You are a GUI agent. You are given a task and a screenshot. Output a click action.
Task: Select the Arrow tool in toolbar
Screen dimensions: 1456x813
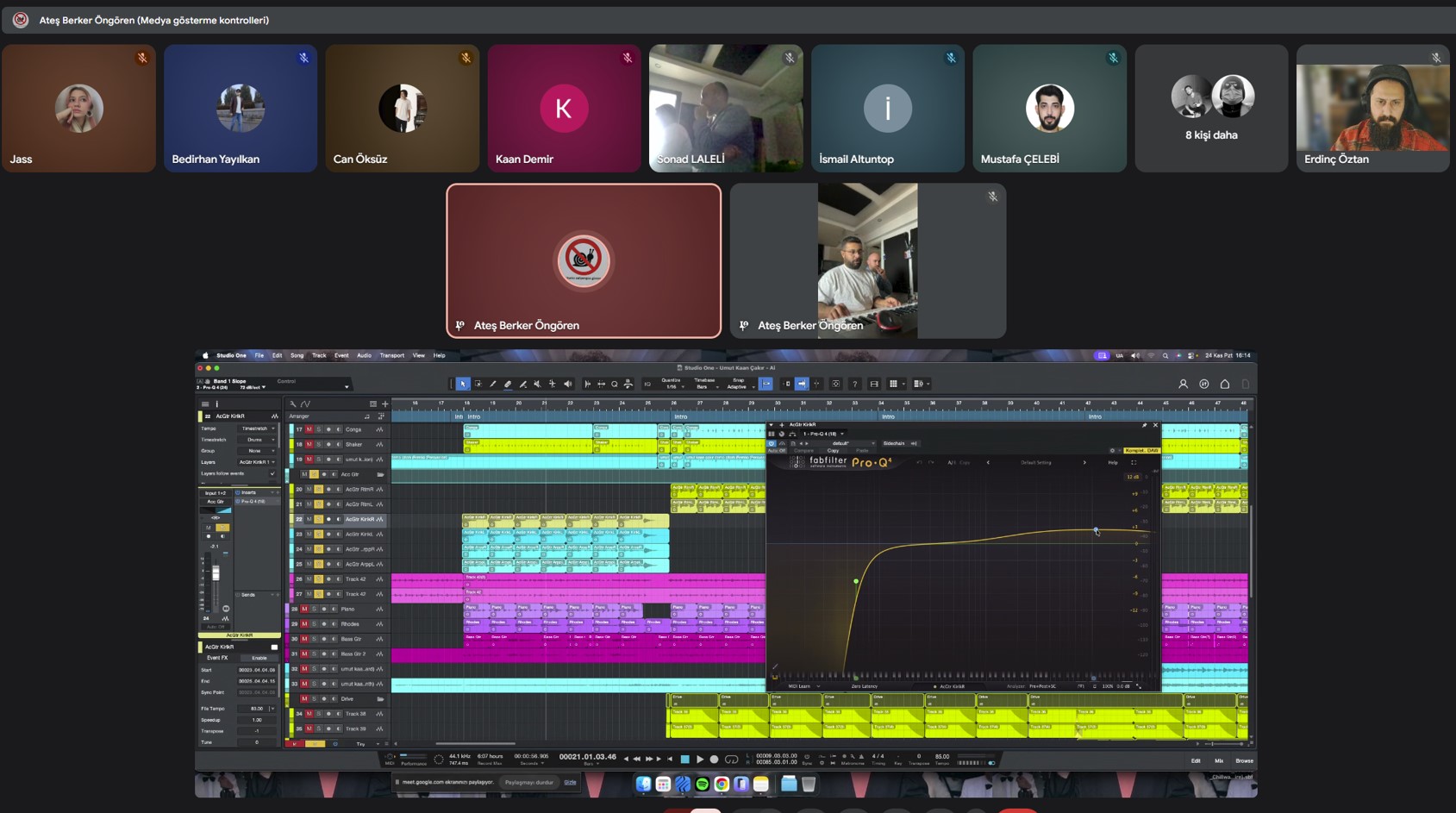(463, 385)
